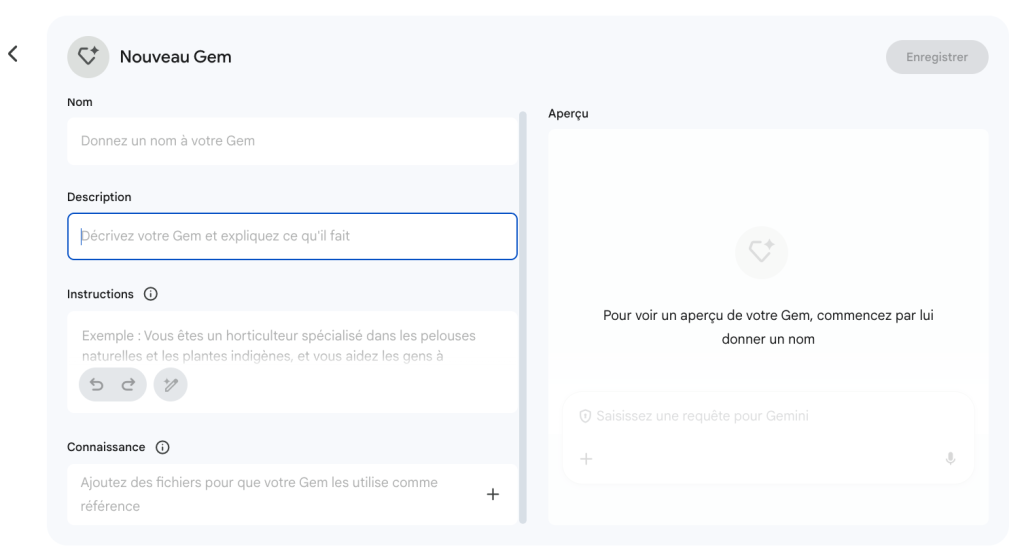Image resolution: width=1024 pixels, height=555 pixels.
Task: Click the Nouveau Gem title
Action: pyautogui.click(x=176, y=57)
